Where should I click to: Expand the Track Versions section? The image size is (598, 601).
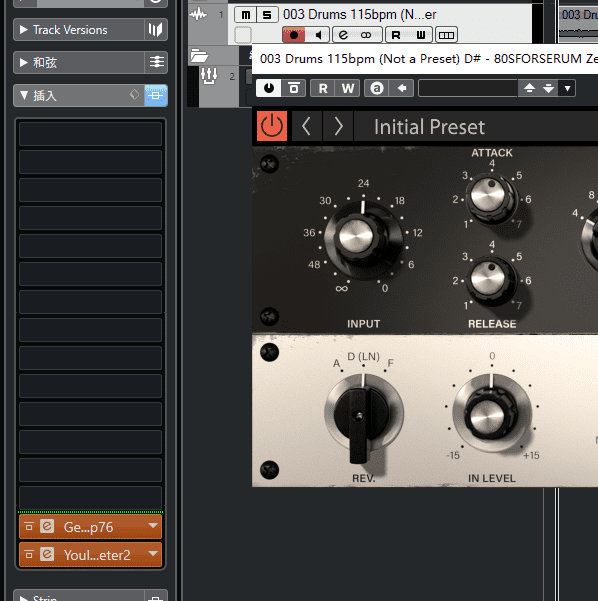(23, 30)
